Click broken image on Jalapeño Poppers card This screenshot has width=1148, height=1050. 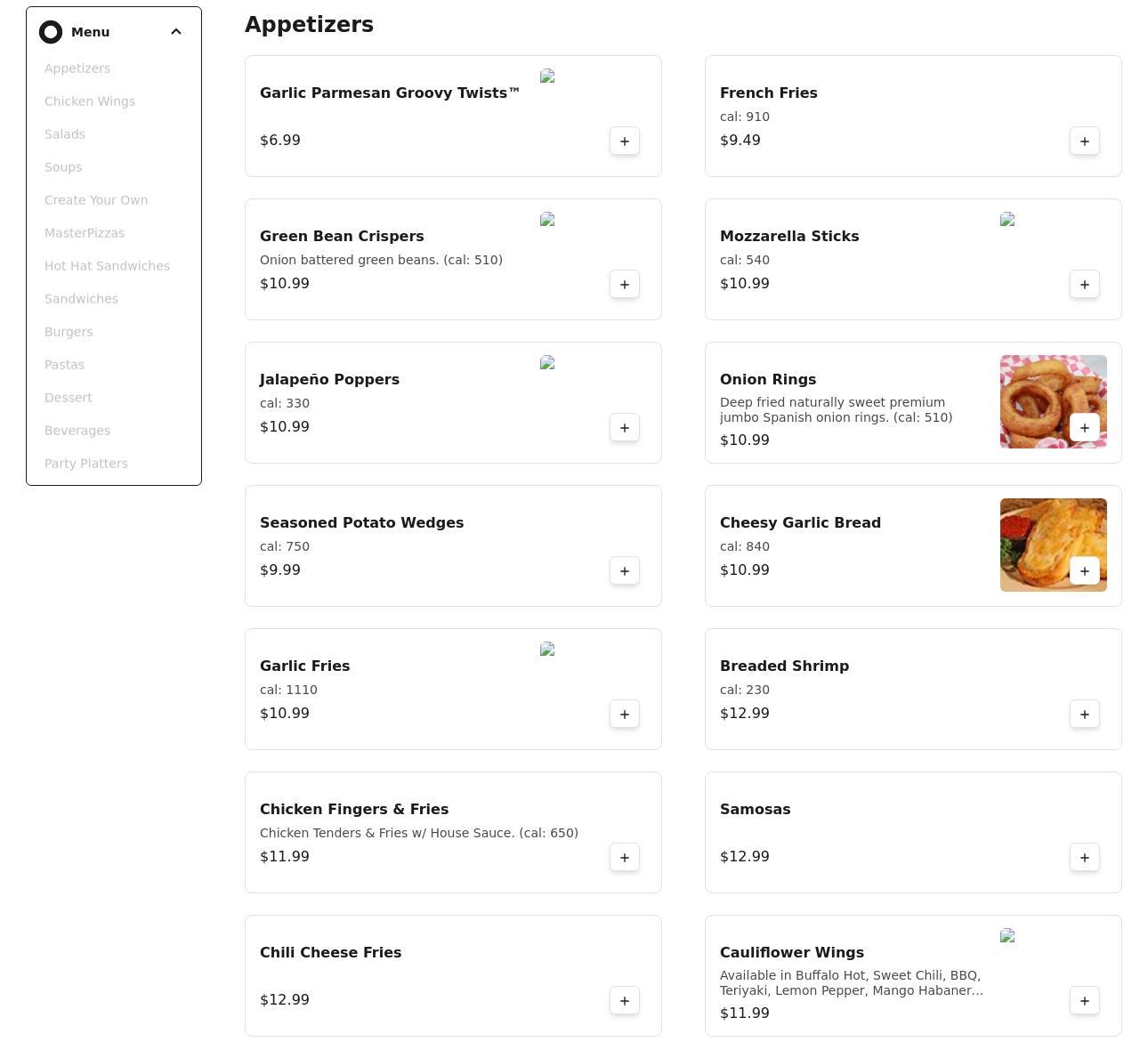(x=547, y=363)
